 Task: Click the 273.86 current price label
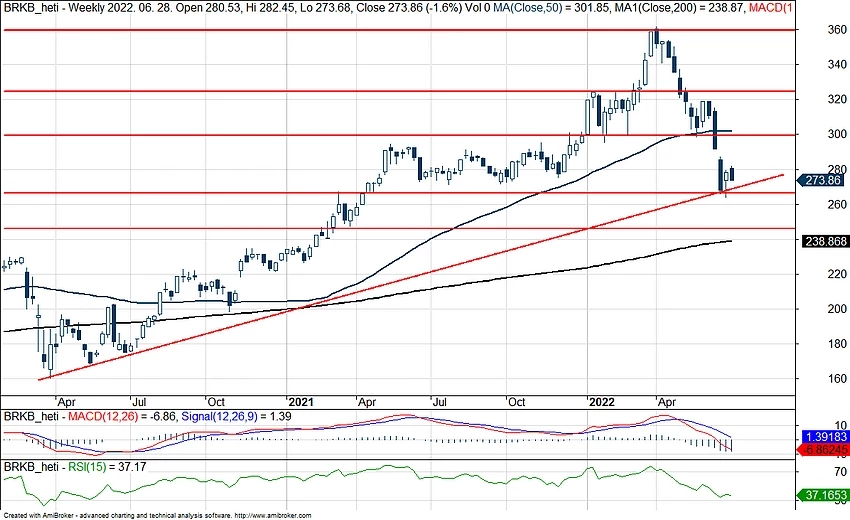[826, 180]
